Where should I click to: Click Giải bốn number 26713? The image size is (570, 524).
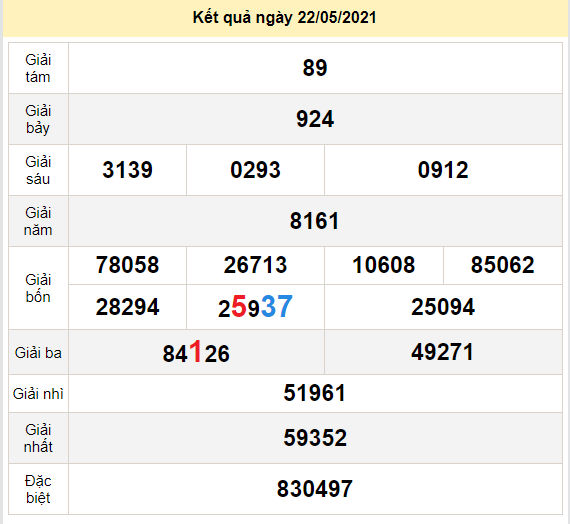255,265
